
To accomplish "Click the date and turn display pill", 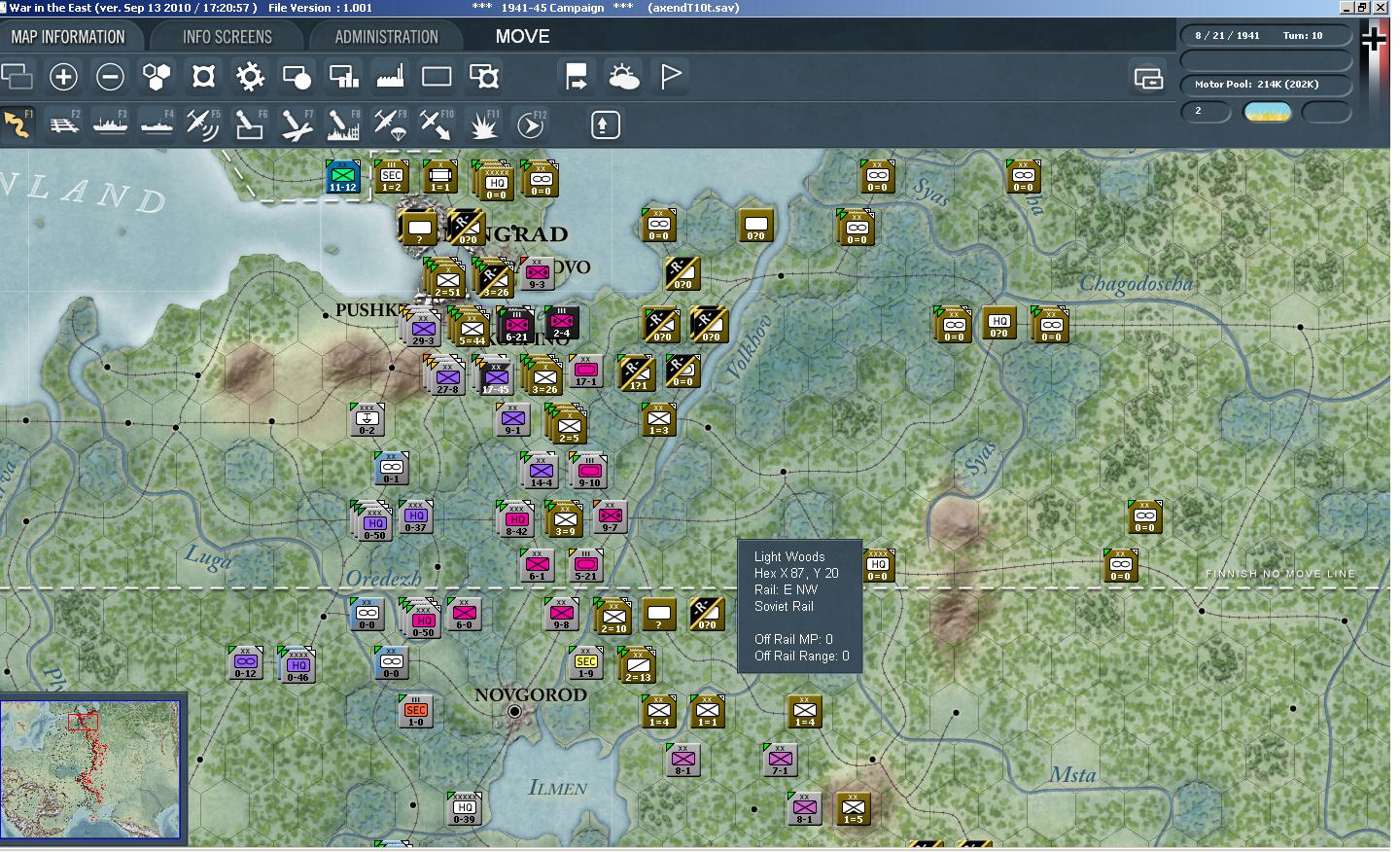I will tap(1266, 35).
